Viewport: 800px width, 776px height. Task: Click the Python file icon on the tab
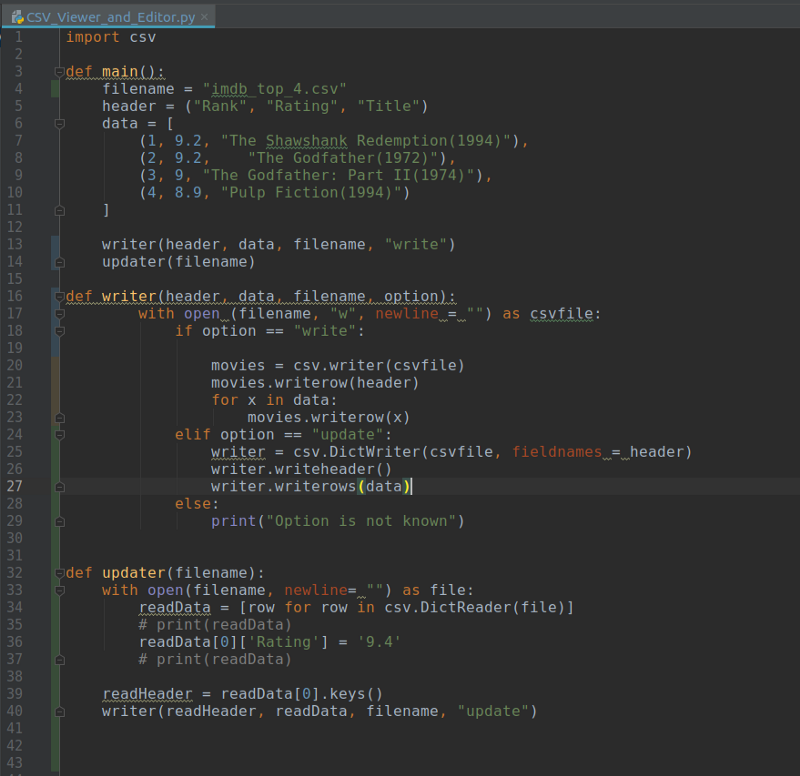point(18,17)
